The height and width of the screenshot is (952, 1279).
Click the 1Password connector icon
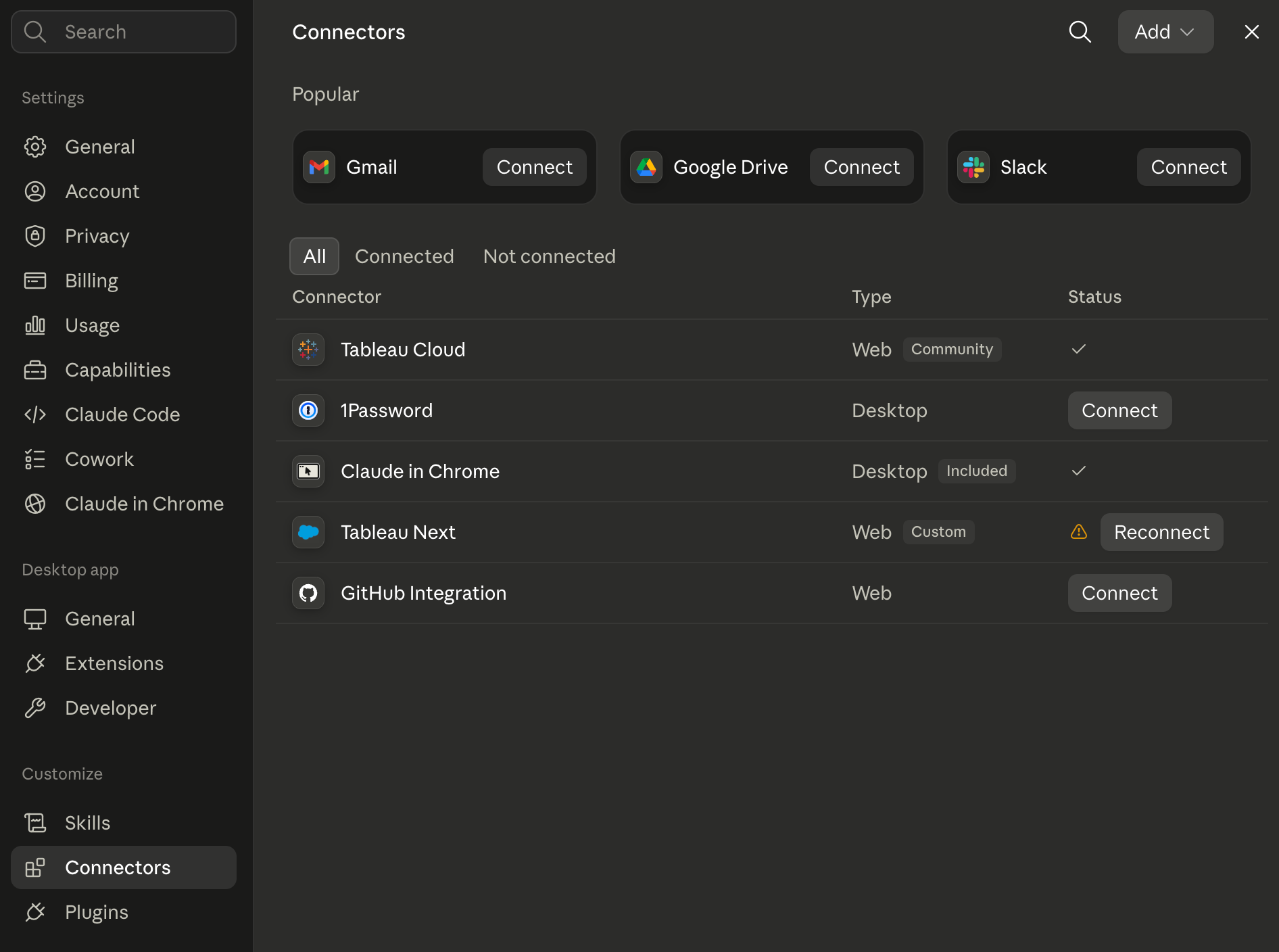click(x=308, y=410)
